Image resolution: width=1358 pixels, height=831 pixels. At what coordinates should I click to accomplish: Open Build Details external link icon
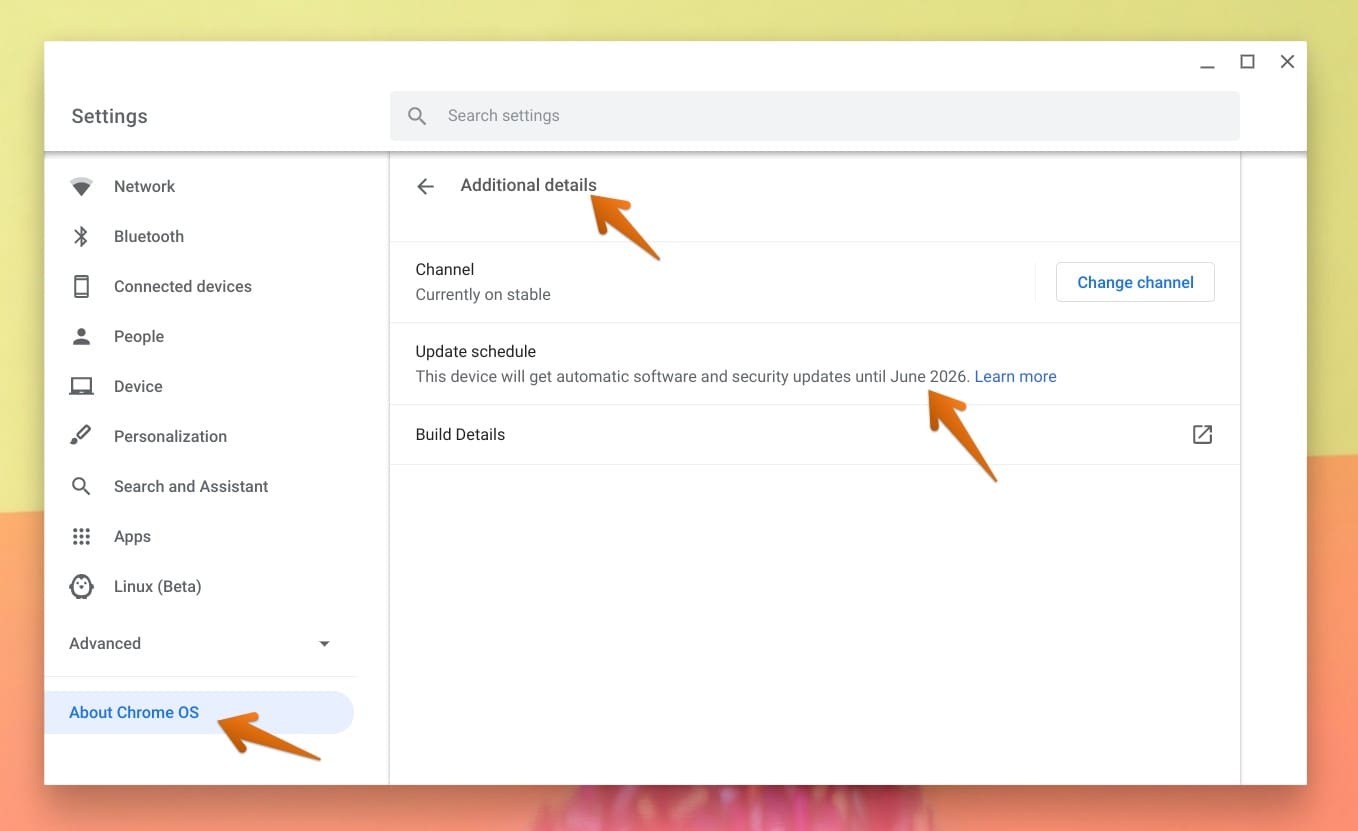click(1202, 434)
